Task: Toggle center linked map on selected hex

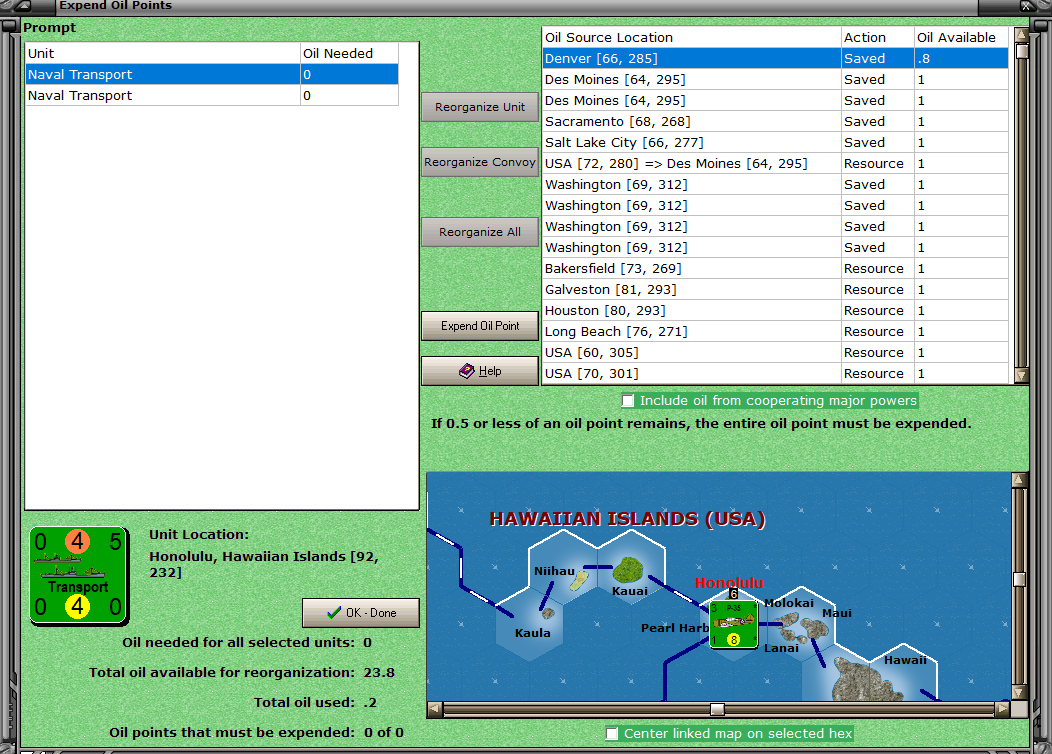Action: 612,734
